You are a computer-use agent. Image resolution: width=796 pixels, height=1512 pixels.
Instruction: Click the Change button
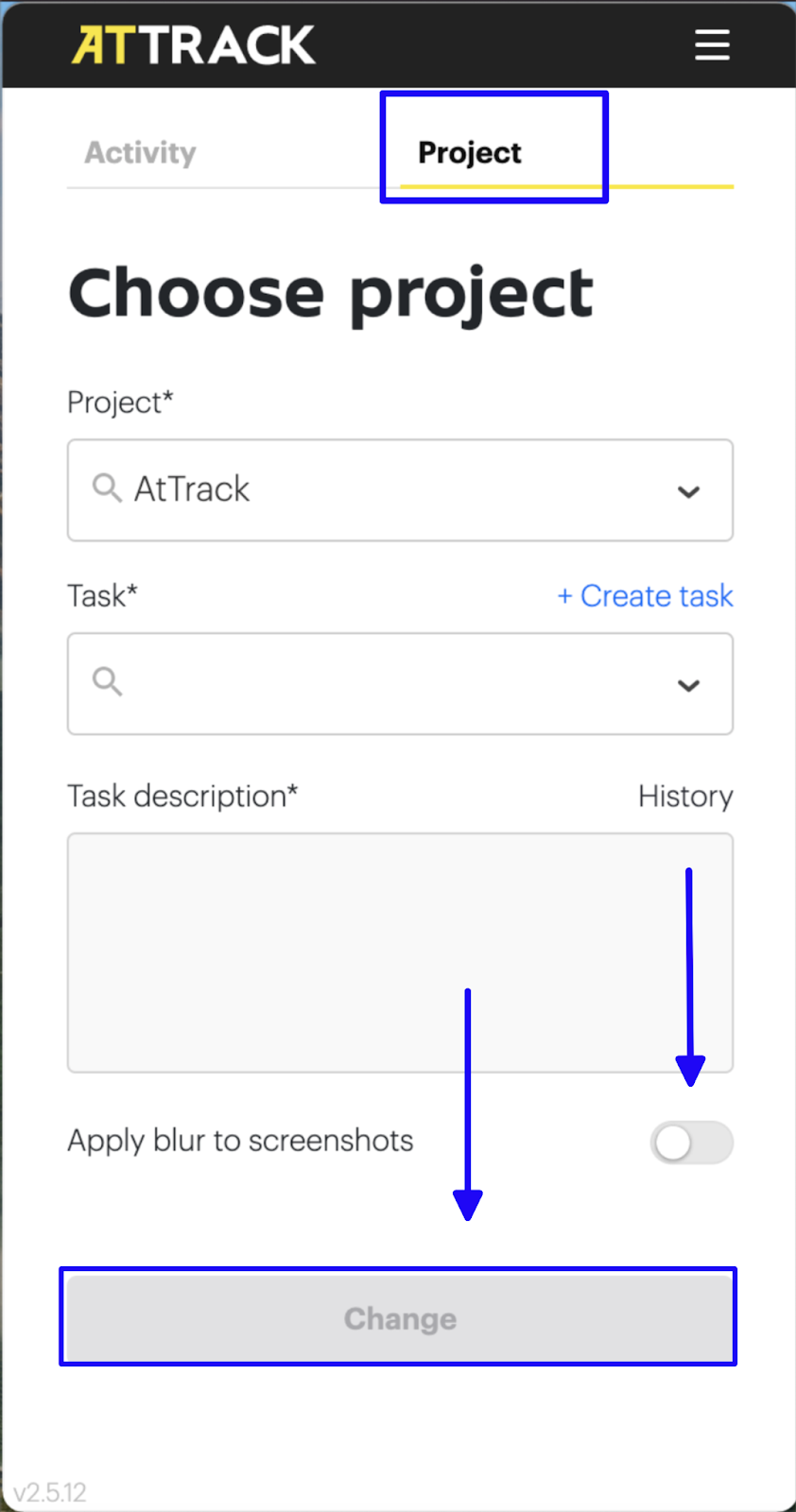pyautogui.click(x=399, y=1317)
